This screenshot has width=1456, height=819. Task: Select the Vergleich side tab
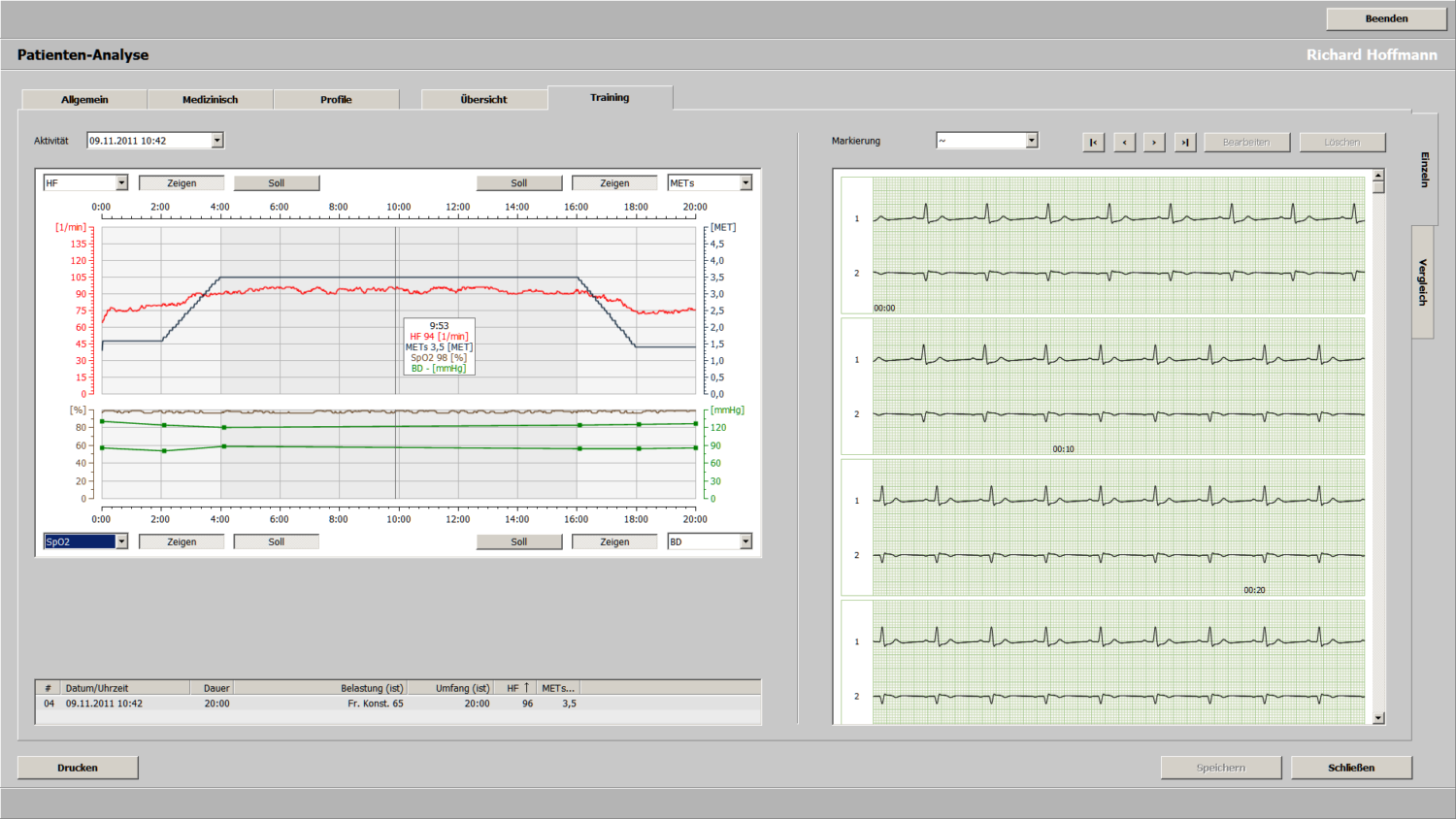coord(1423,282)
